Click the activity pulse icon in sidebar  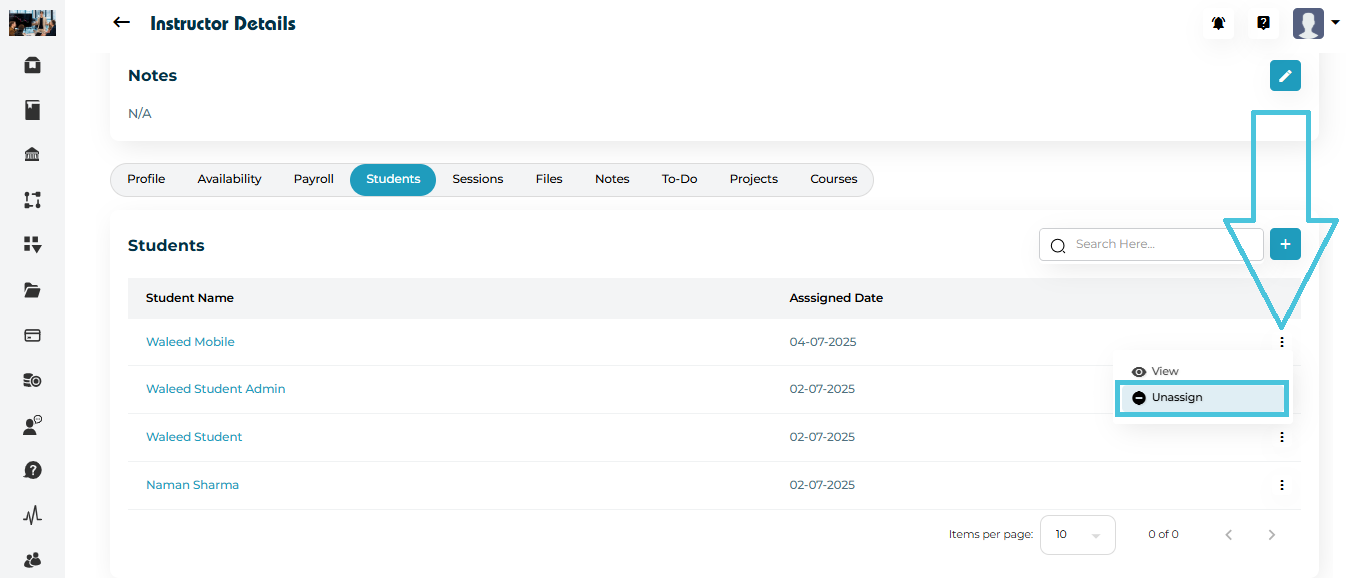32,515
